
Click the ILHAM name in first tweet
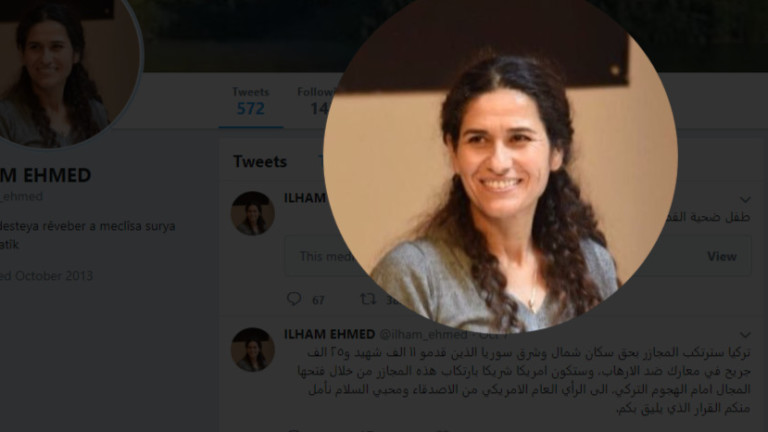click(x=305, y=198)
